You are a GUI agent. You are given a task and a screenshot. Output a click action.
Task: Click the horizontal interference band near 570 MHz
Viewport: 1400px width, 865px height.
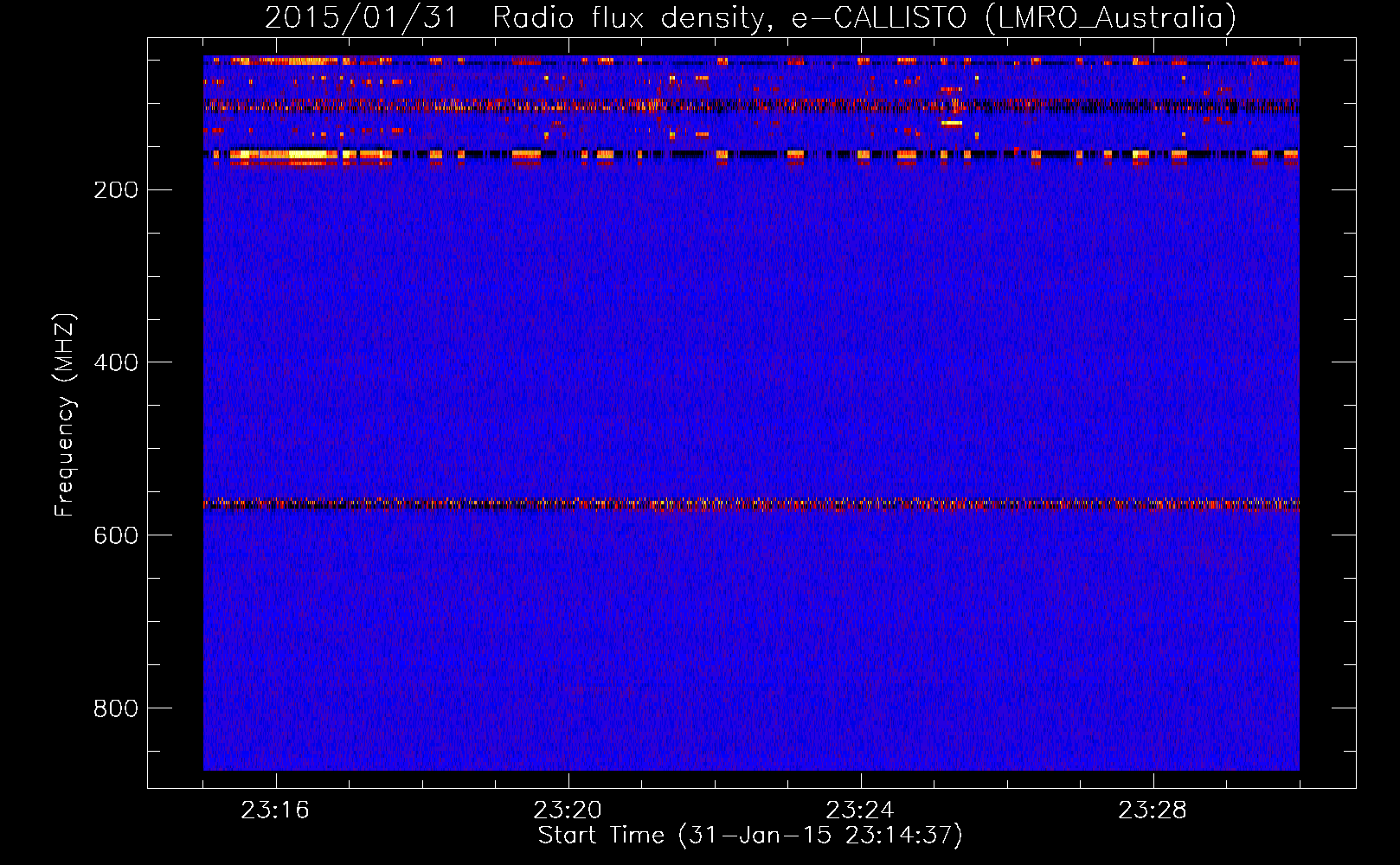click(x=751, y=503)
